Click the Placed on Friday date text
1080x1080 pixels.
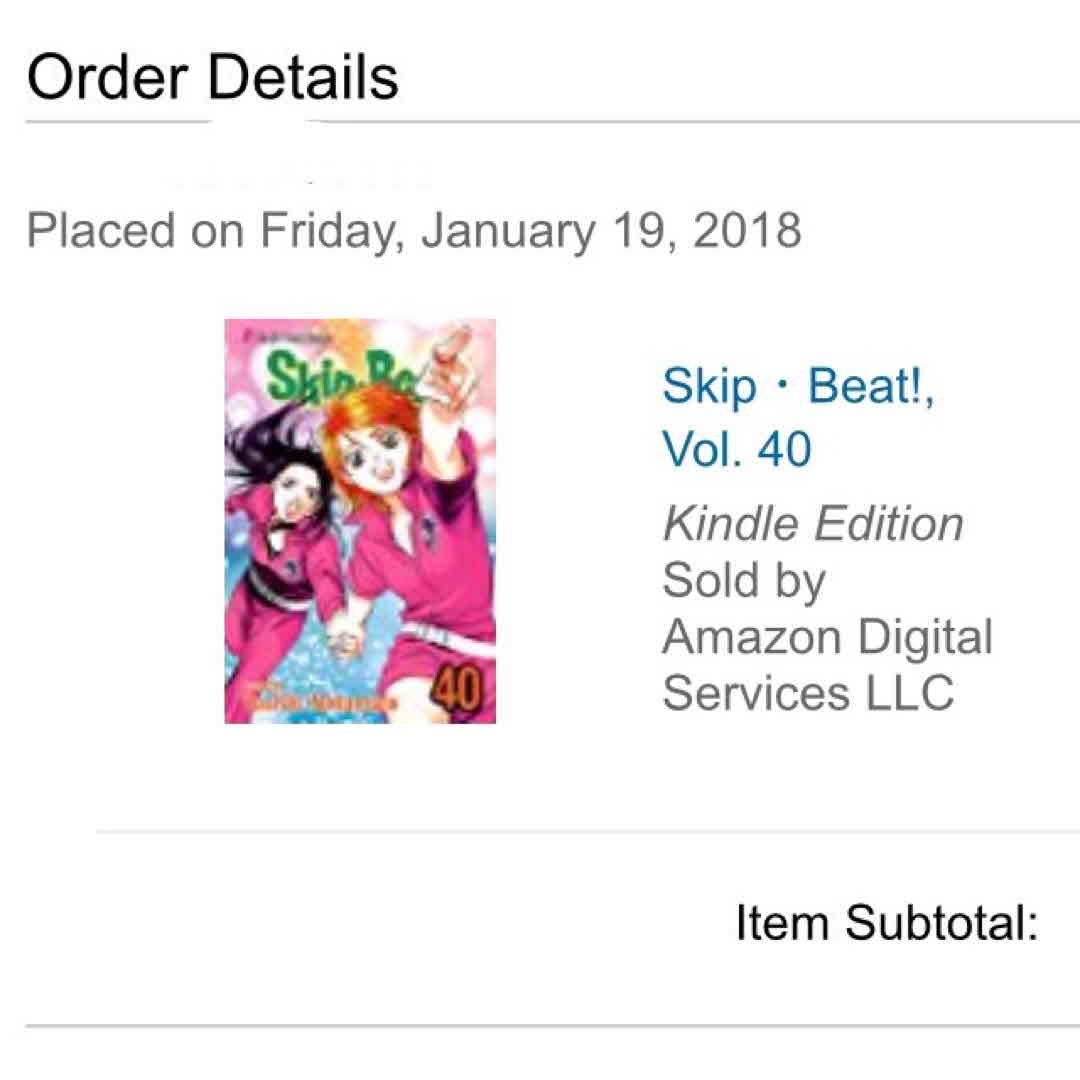(413, 230)
